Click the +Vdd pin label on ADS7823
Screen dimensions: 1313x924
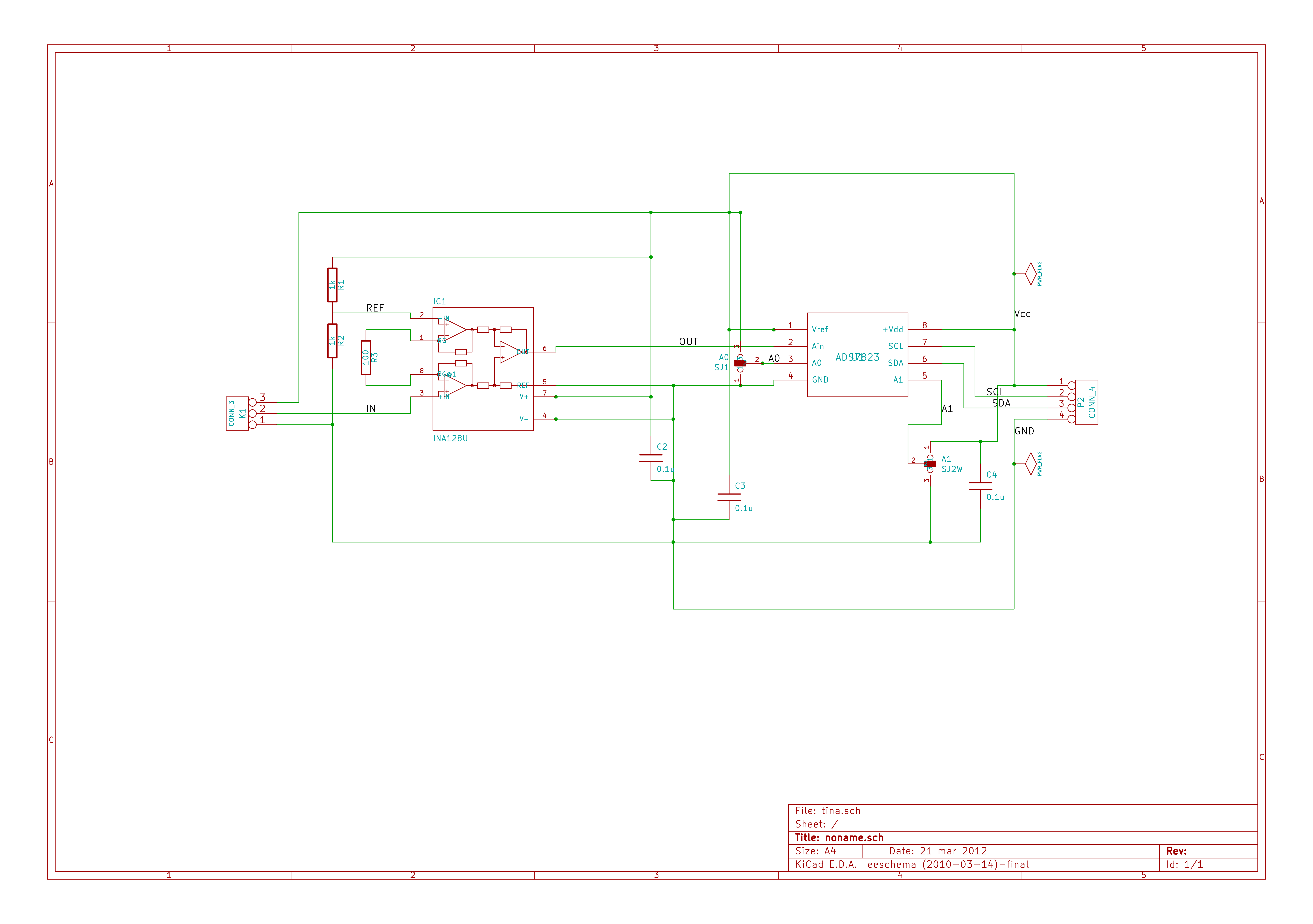893,329
